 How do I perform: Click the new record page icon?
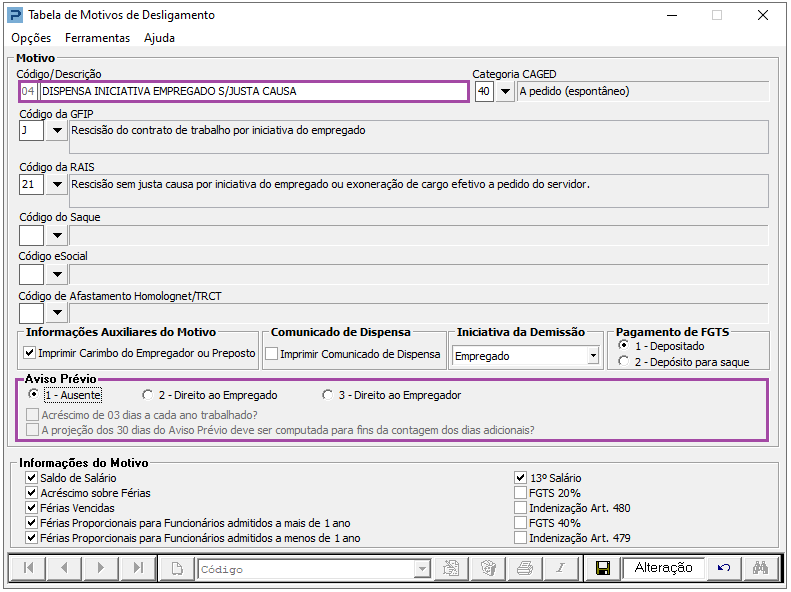177,568
